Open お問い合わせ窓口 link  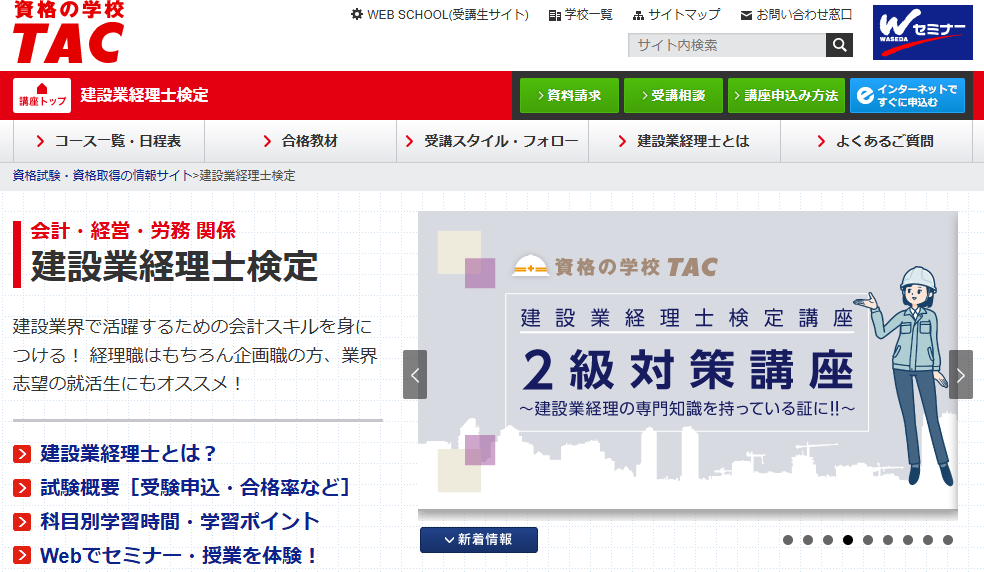coord(796,14)
